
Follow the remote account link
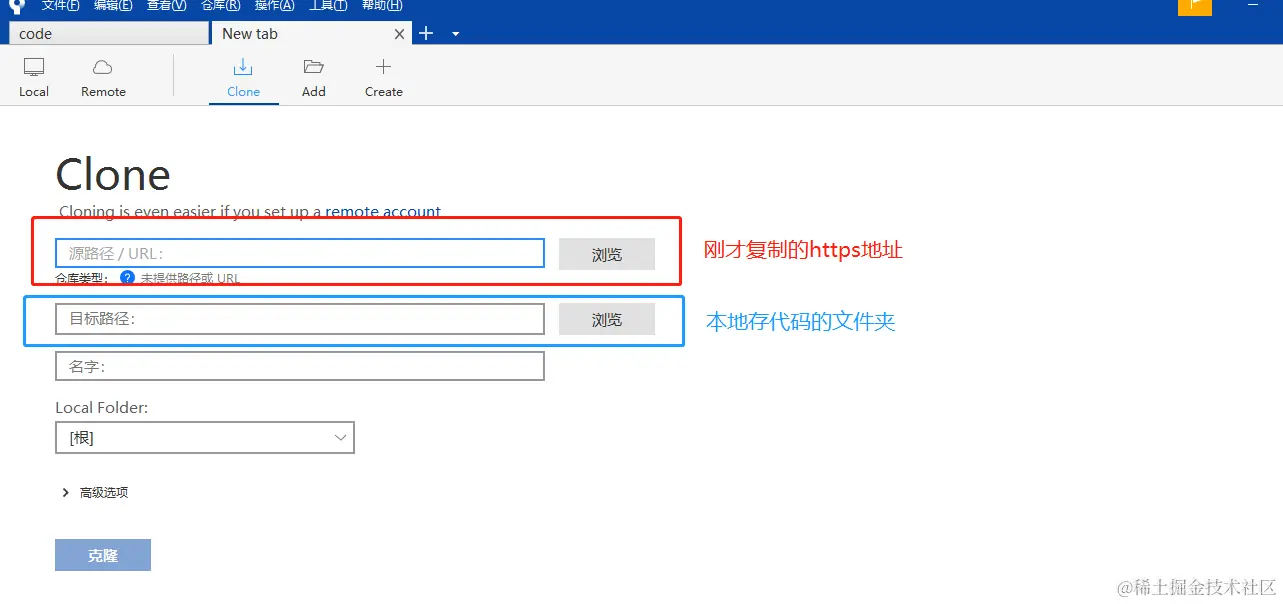(x=383, y=212)
